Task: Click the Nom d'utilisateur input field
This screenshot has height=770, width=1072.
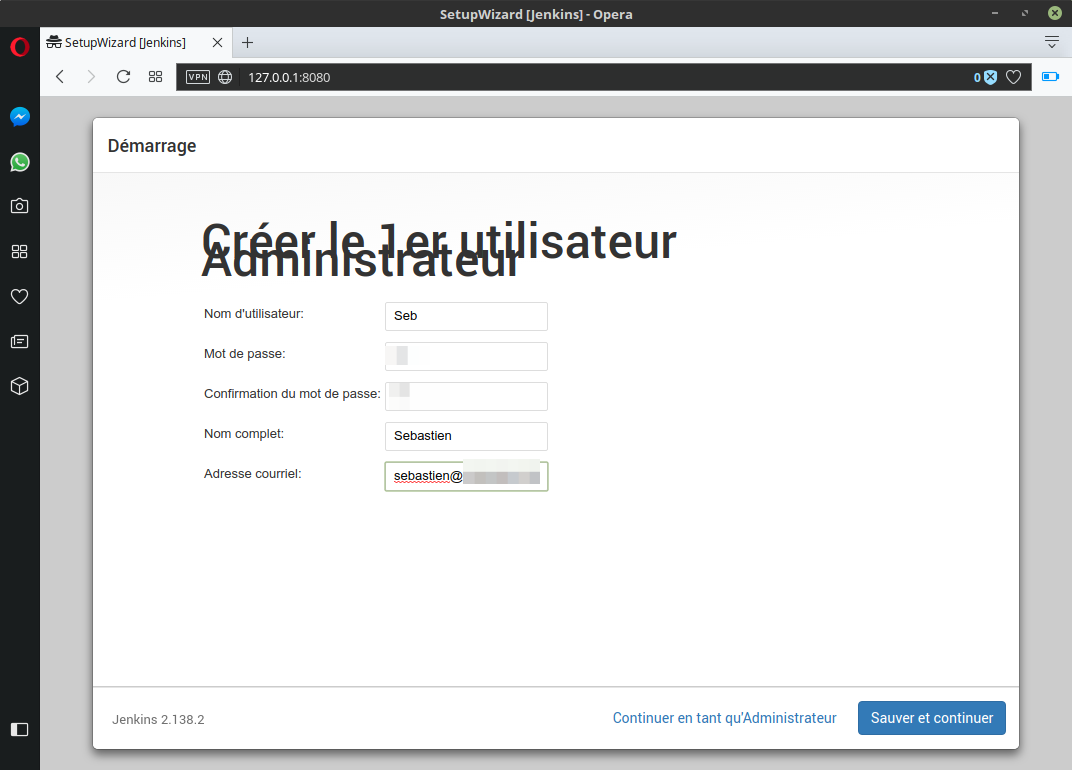Action: [x=466, y=316]
